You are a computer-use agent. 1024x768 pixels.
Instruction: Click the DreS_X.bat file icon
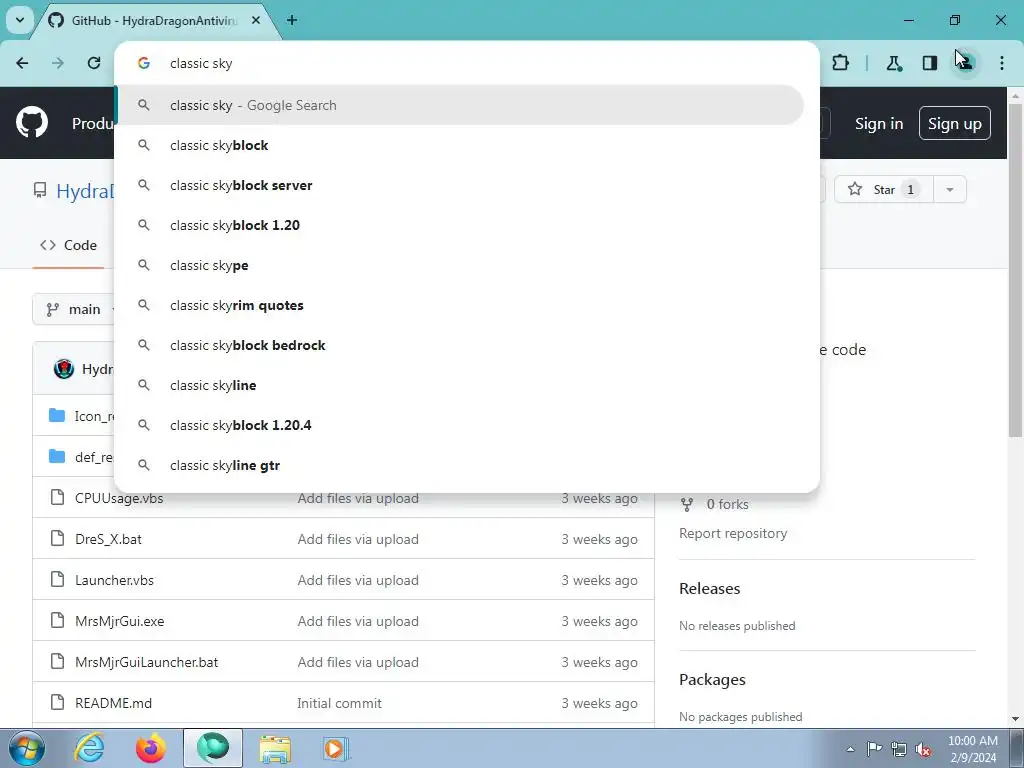pyautogui.click(x=57, y=539)
